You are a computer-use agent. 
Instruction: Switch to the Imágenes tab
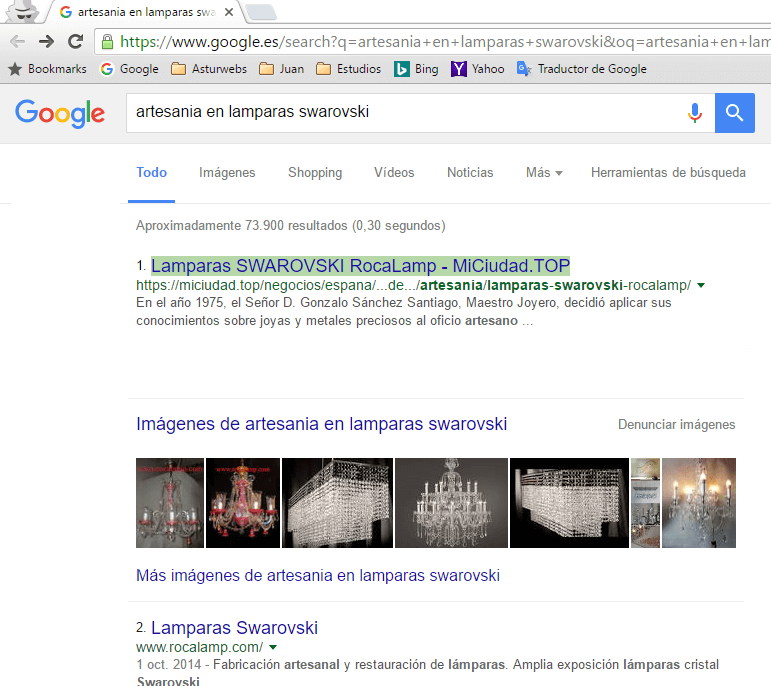pyautogui.click(x=227, y=173)
